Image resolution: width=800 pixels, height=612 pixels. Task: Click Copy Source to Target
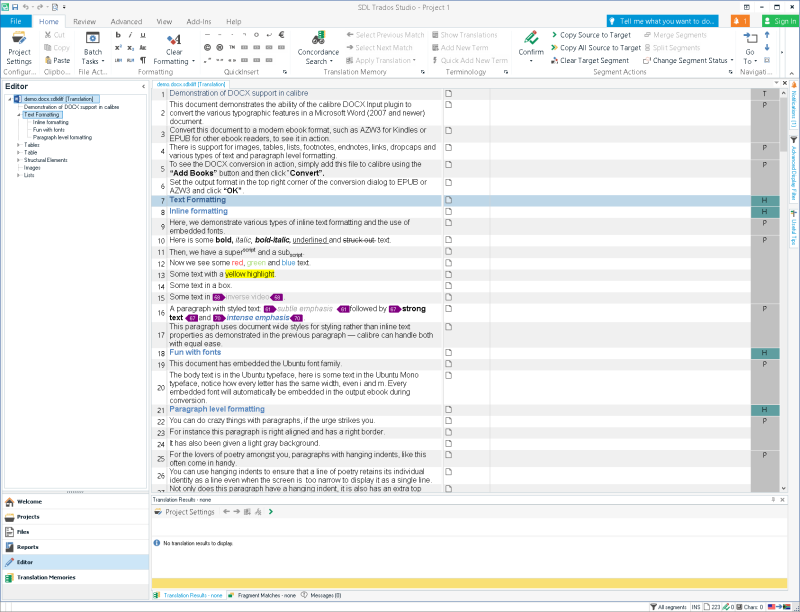591,35
